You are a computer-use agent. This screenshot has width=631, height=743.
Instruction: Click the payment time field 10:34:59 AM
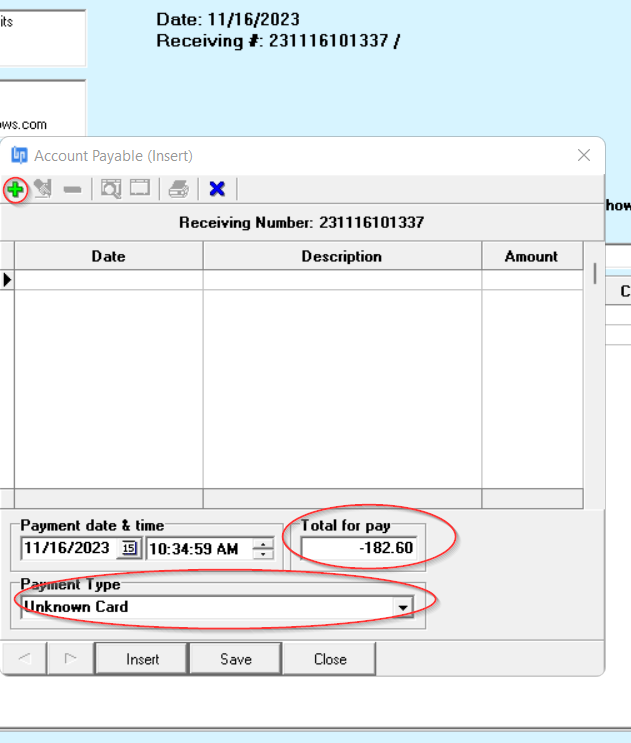tap(200, 549)
